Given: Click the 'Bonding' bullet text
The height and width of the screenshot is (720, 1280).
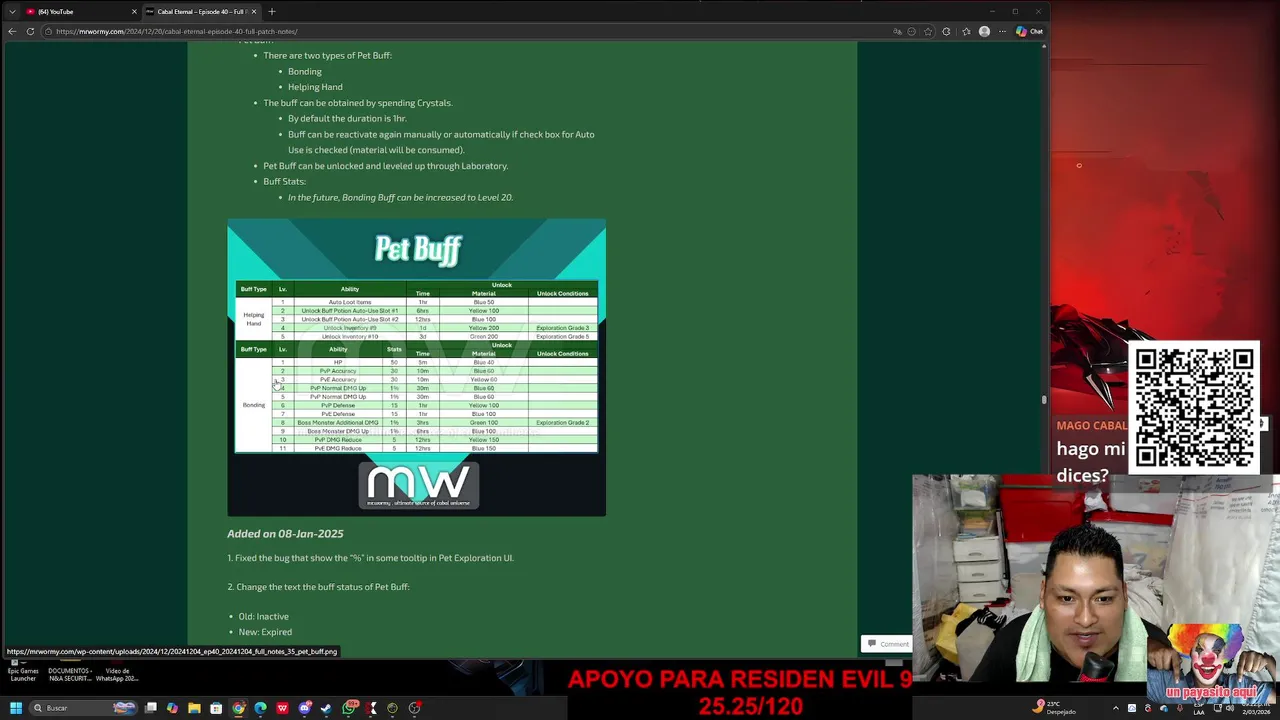Looking at the screenshot, I should (x=305, y=71).
